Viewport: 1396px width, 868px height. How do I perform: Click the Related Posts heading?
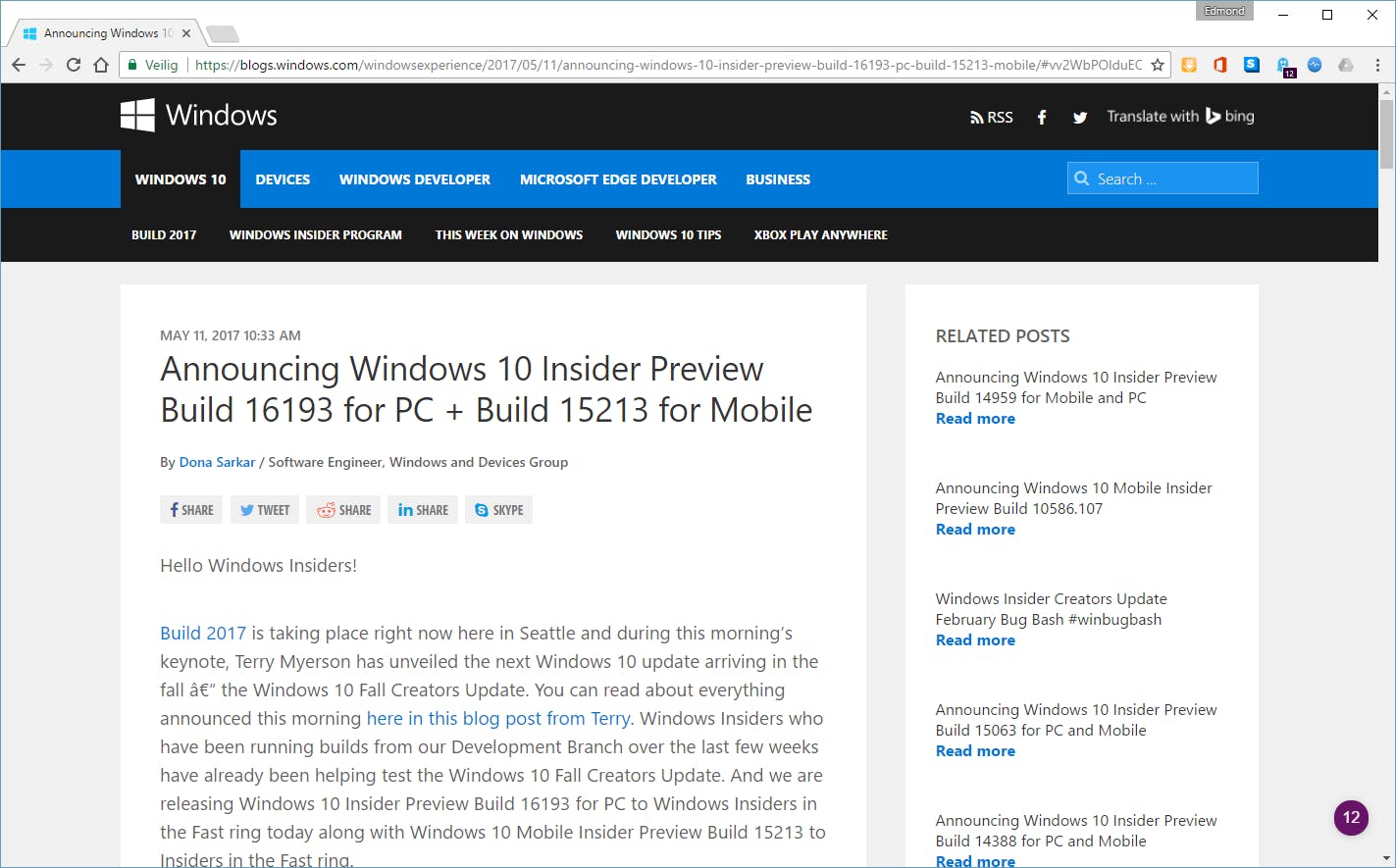tap(1003, 336)
